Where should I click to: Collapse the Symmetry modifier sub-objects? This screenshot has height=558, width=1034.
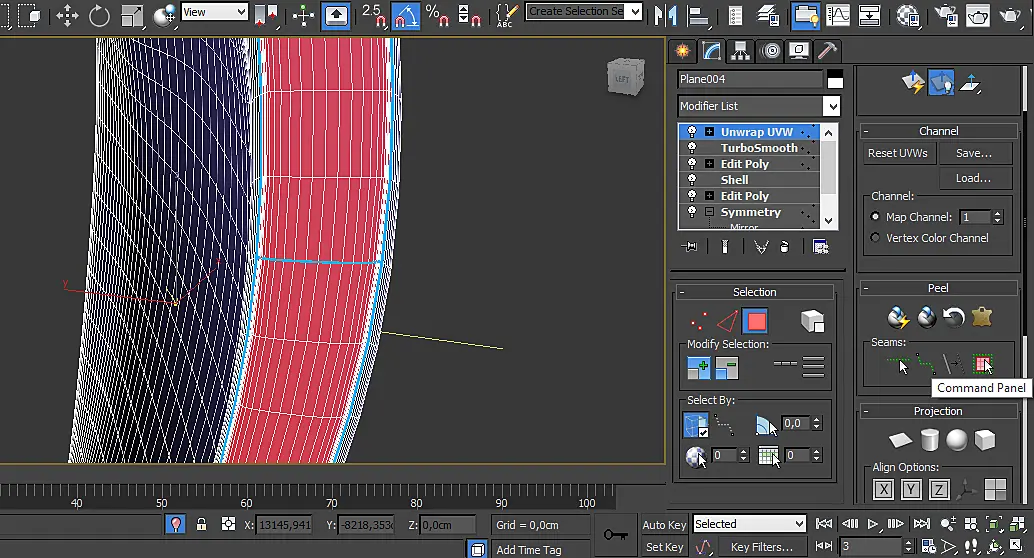[x=710, y=212]
